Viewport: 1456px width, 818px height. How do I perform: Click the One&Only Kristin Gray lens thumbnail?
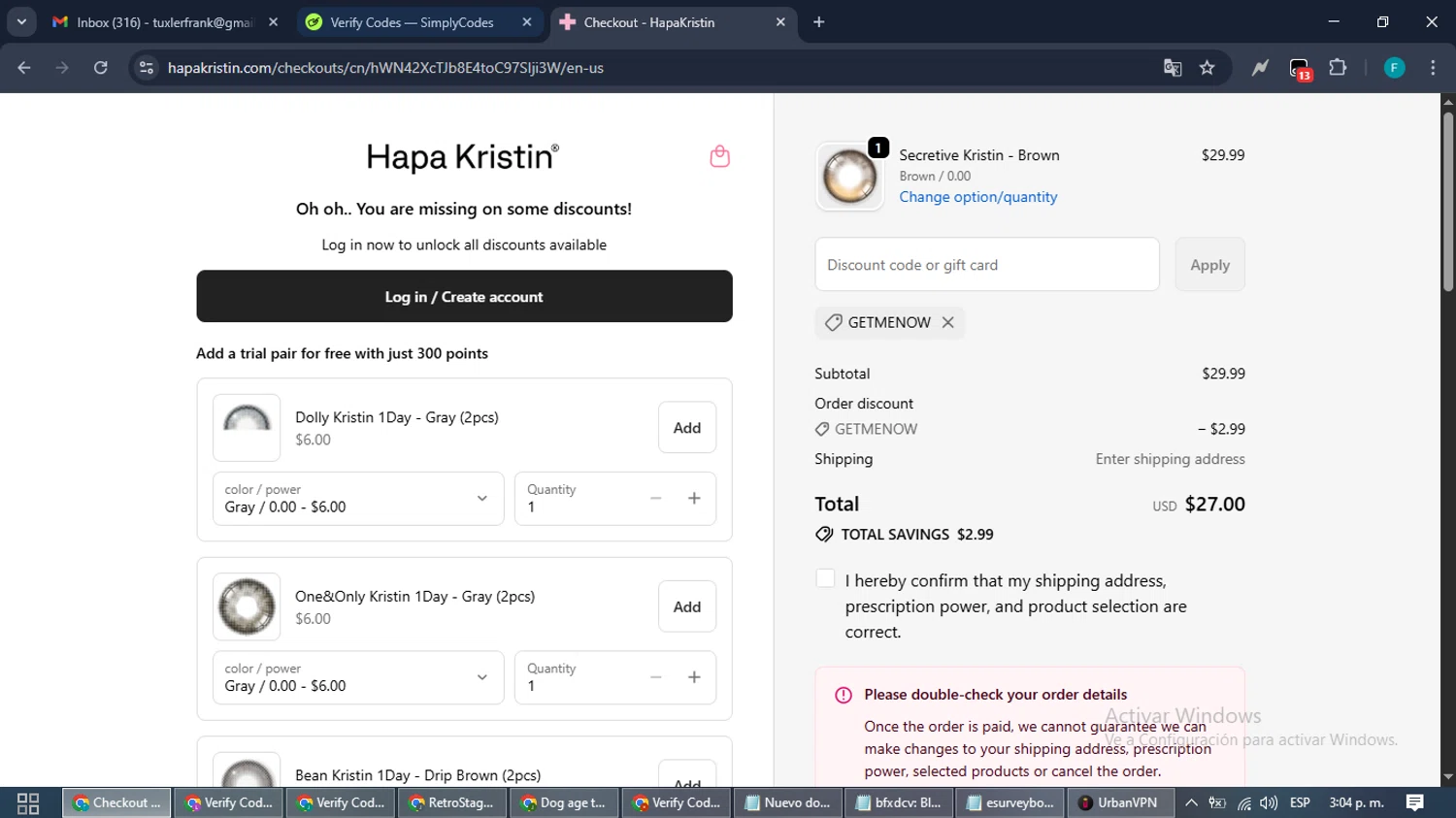[247, 606]
